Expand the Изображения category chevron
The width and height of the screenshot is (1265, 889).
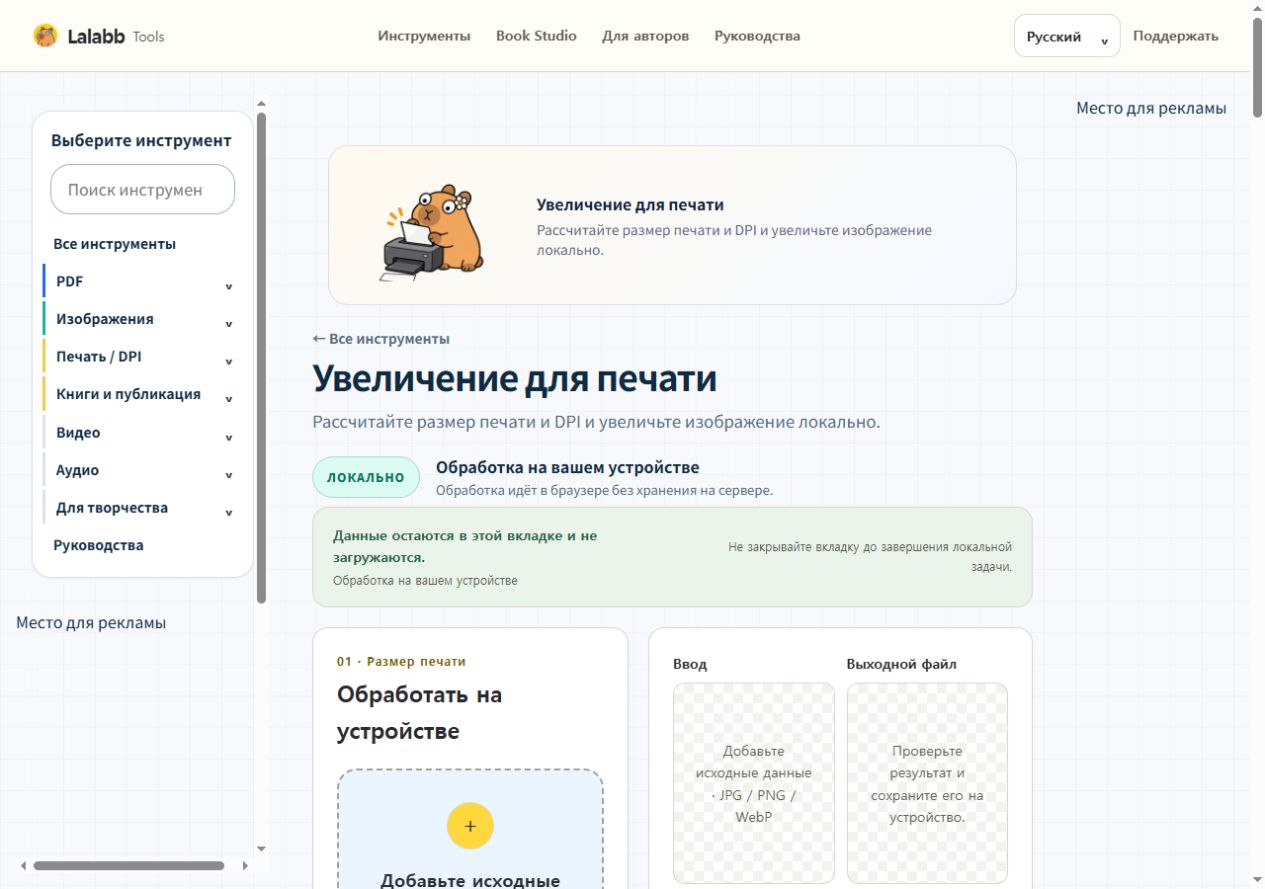pyautogui.click(x=228, y=324)
